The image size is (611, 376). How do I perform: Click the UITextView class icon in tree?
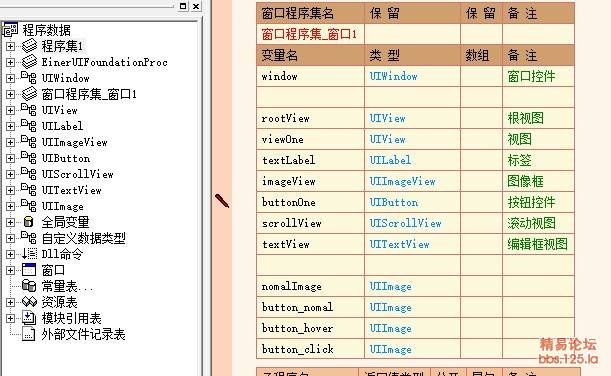29,190
